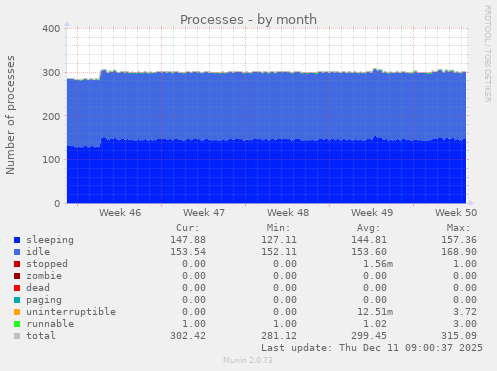Click the zombie legend color swatch
This screenshot has width=497, height=371.
tap(17, 276)
